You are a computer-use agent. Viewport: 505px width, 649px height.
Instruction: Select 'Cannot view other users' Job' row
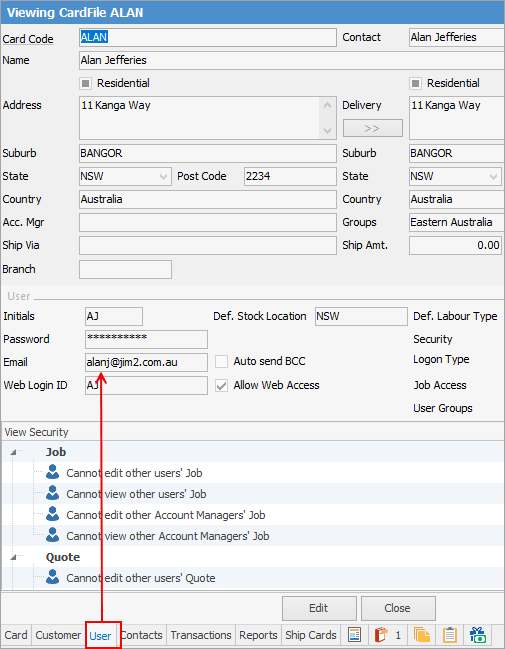[253, 494]
